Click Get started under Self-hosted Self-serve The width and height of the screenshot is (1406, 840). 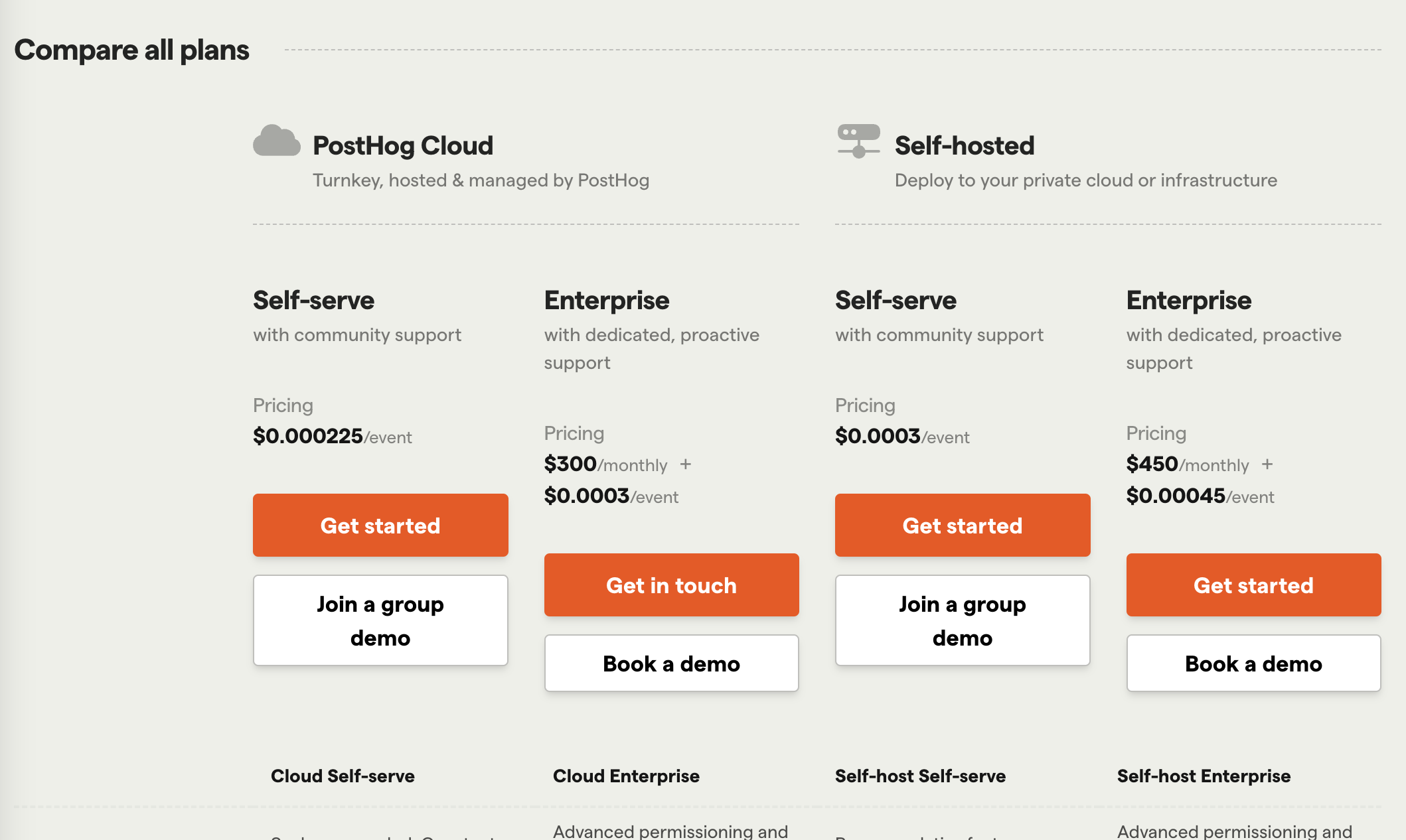point(962,525)
